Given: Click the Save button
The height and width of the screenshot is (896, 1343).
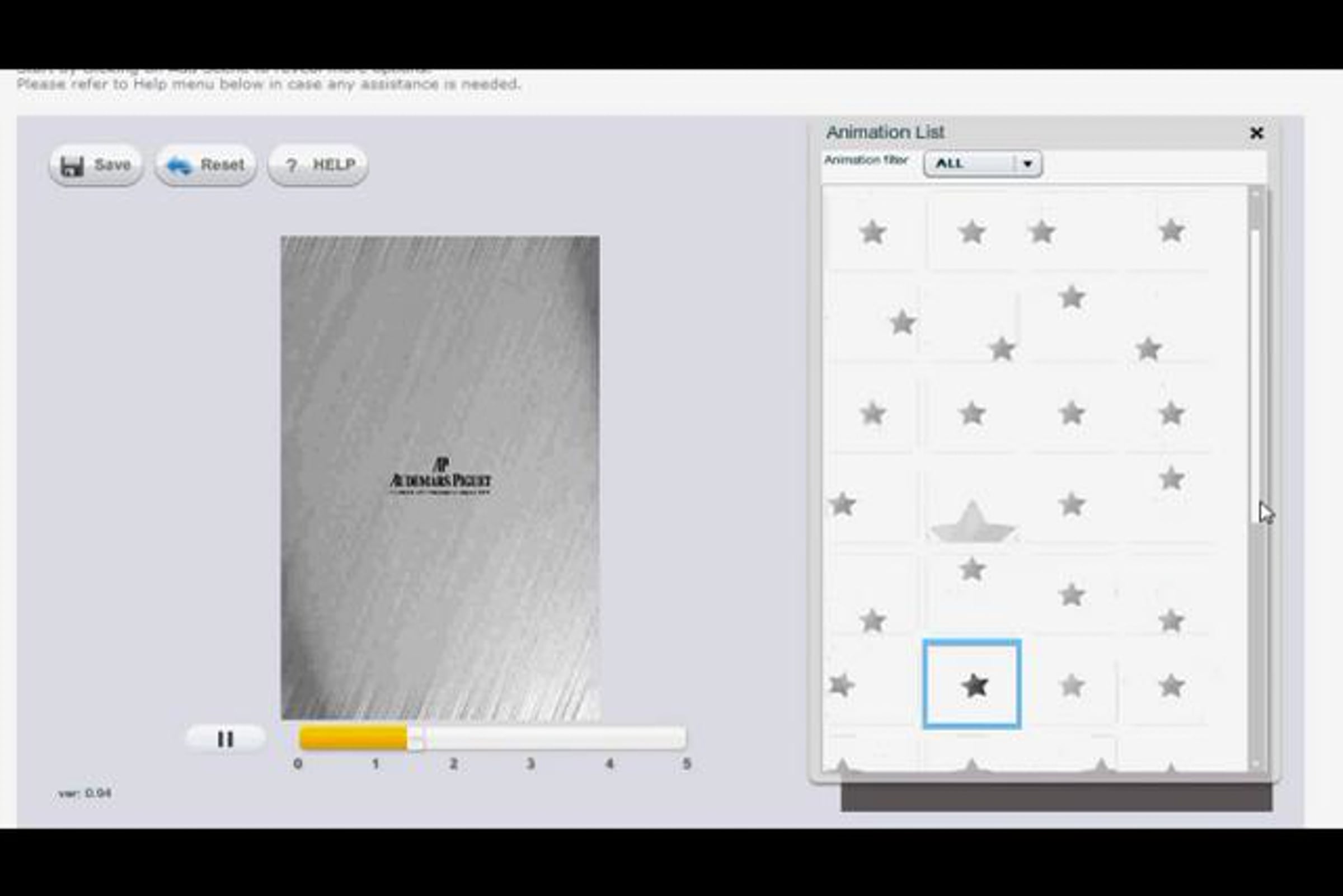Looking at the screenshot, I should [x=96, y=165].
